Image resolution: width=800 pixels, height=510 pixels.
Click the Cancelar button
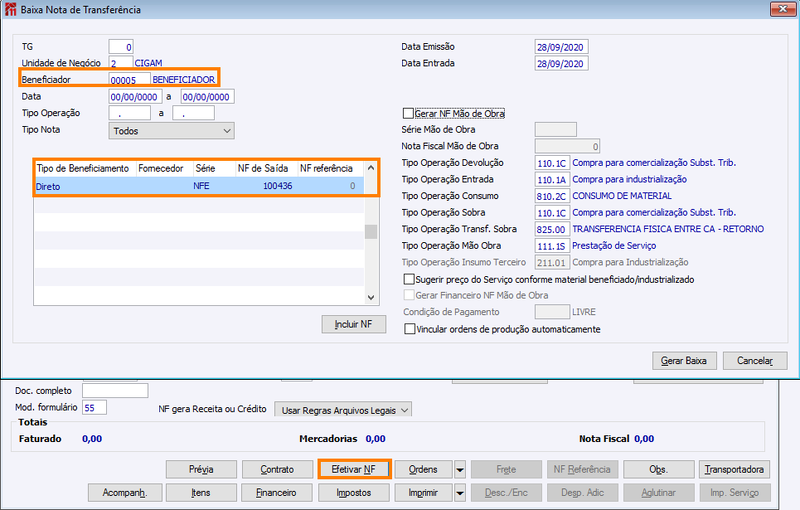pyautogui.click(x=755, y=361)
